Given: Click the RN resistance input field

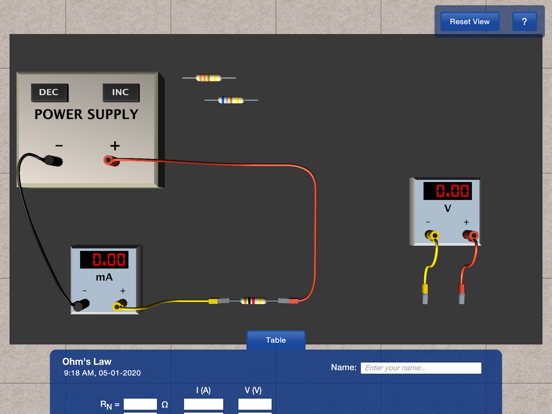Looking at the screenshot, I should [x=140, y=404].
